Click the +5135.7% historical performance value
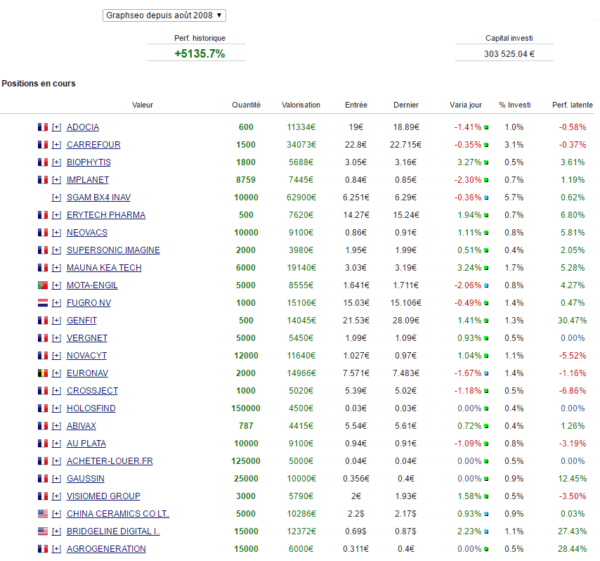This screenshot has height=561, width=600. [x=200, y=54]
